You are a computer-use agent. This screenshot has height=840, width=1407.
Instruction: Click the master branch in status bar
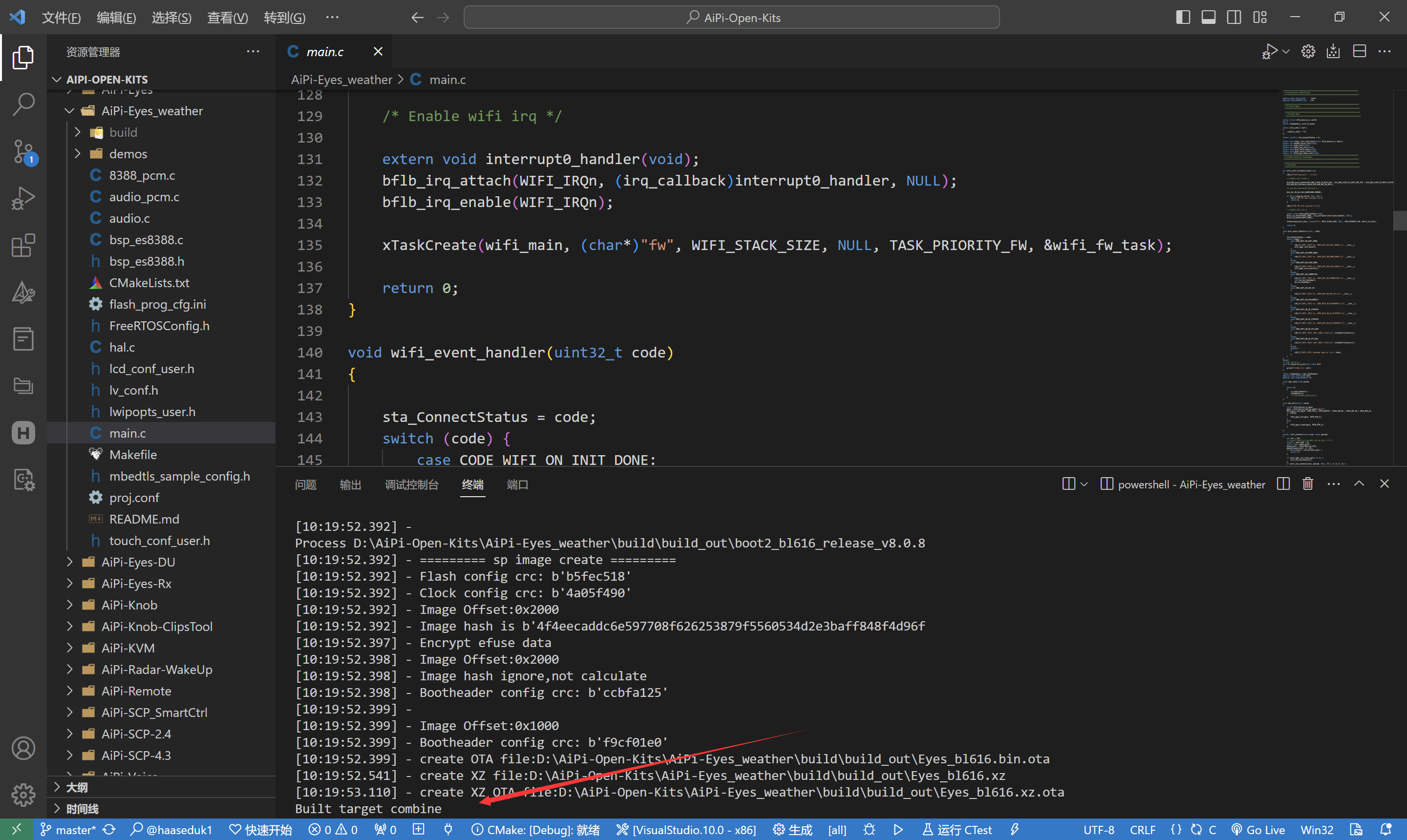pyautogui.click(x=68, y=830)
